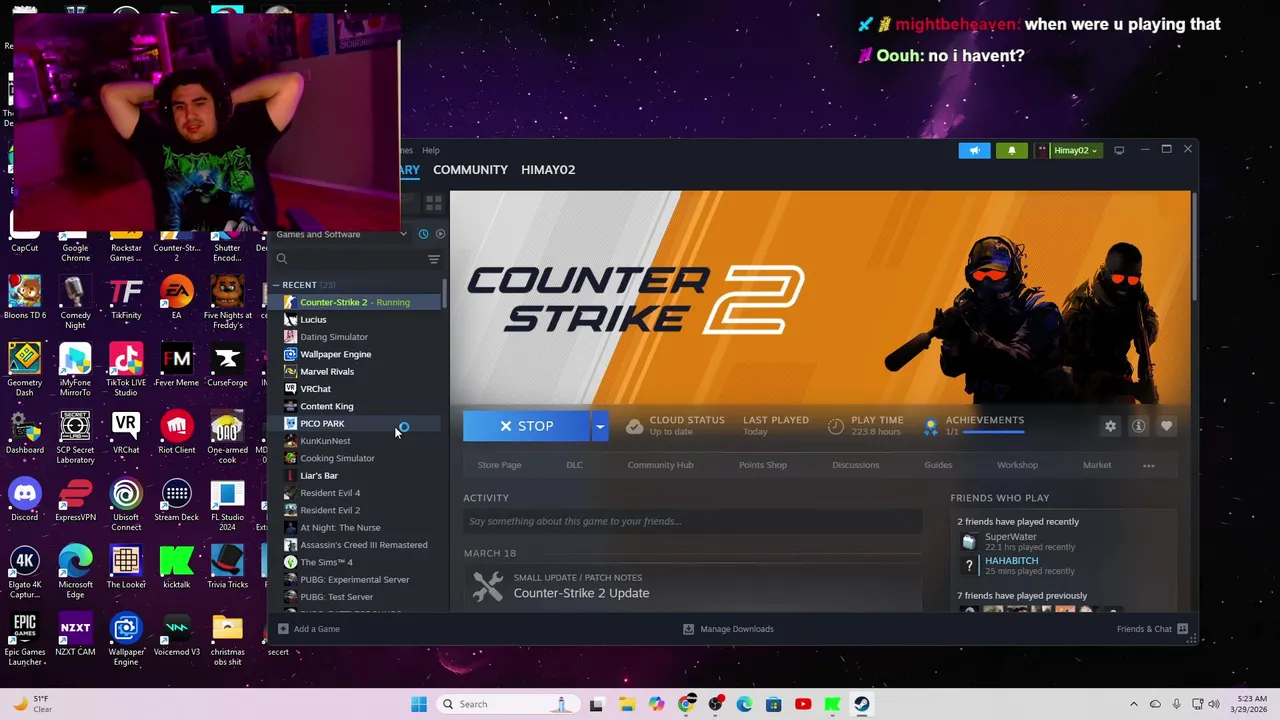Show ready-to-play games icon

pos(440,234)
